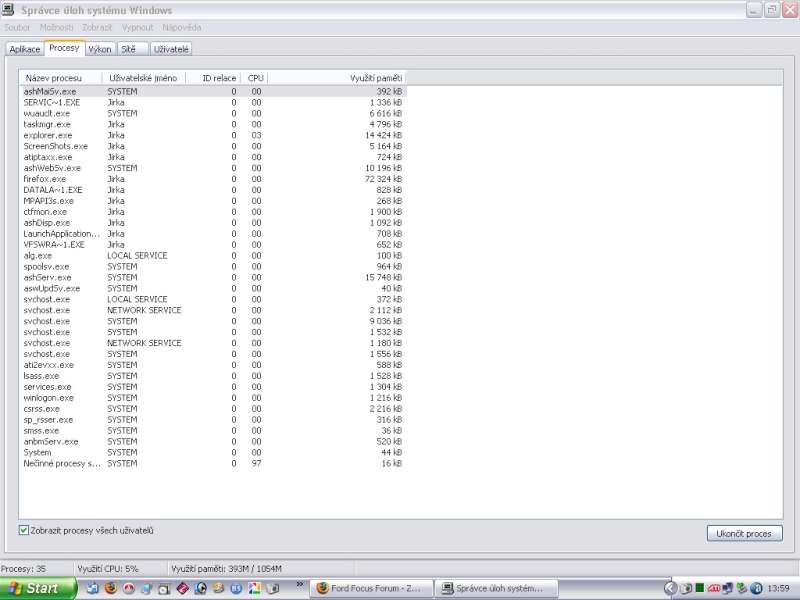The image size is (800, 600).
Task: Open the Aplikace tab
Action: [x=25, y=48]
